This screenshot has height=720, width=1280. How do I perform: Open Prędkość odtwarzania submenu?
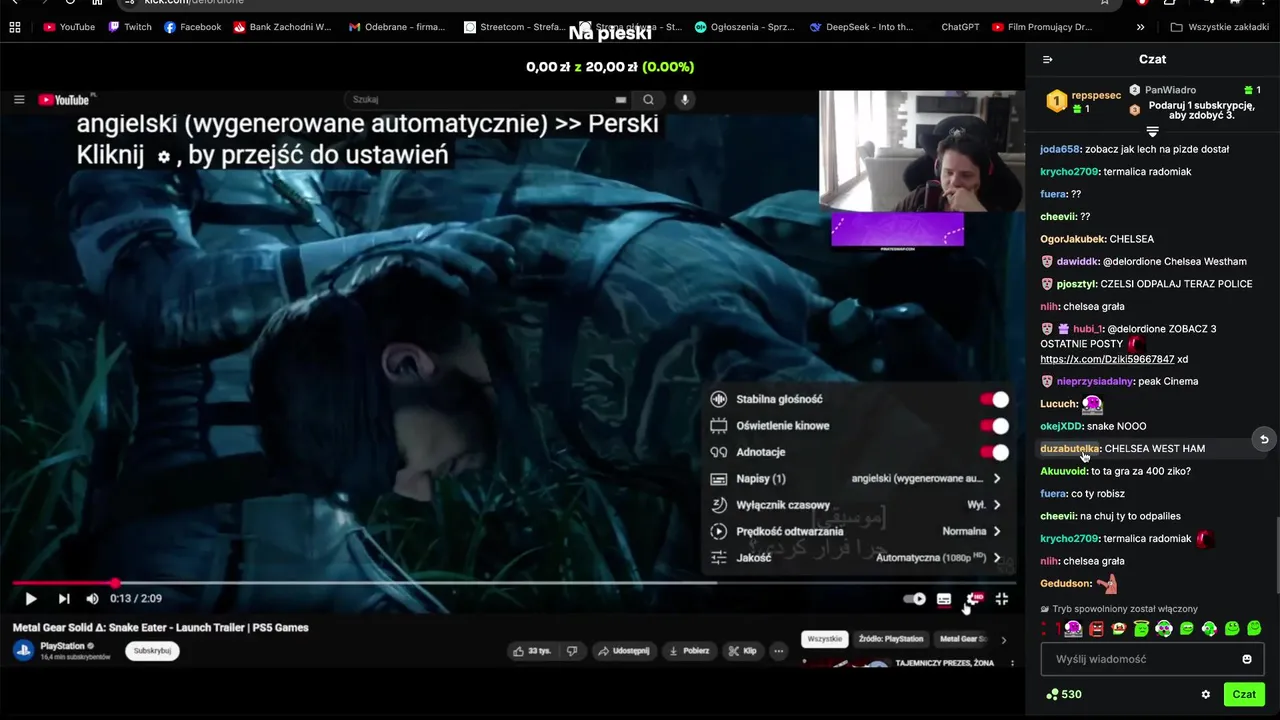coord(856,531)
